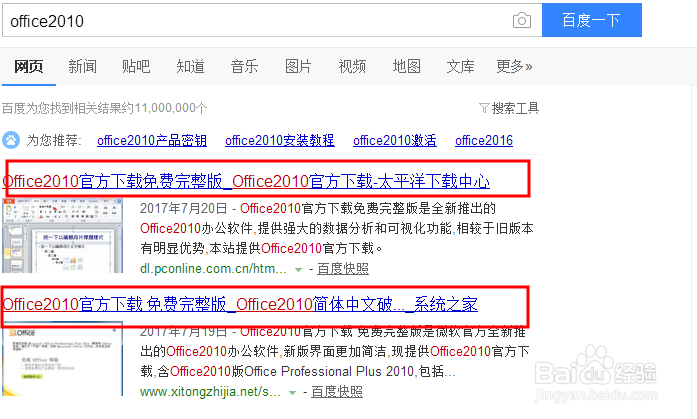Switch to the 图片 tab
Image resolution: width=697 pixels, height=419 pixels.
click(x=298, y=67)
